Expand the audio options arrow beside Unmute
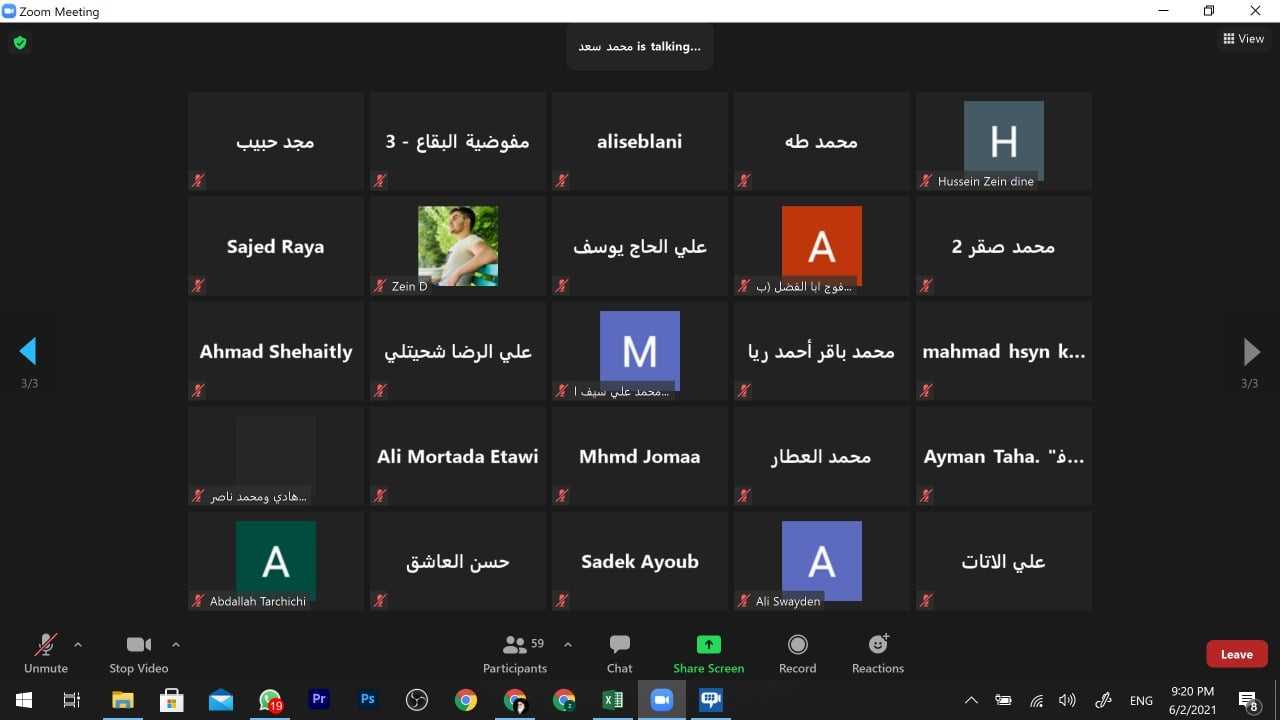 pyautogui.click(x=78, y=645)
